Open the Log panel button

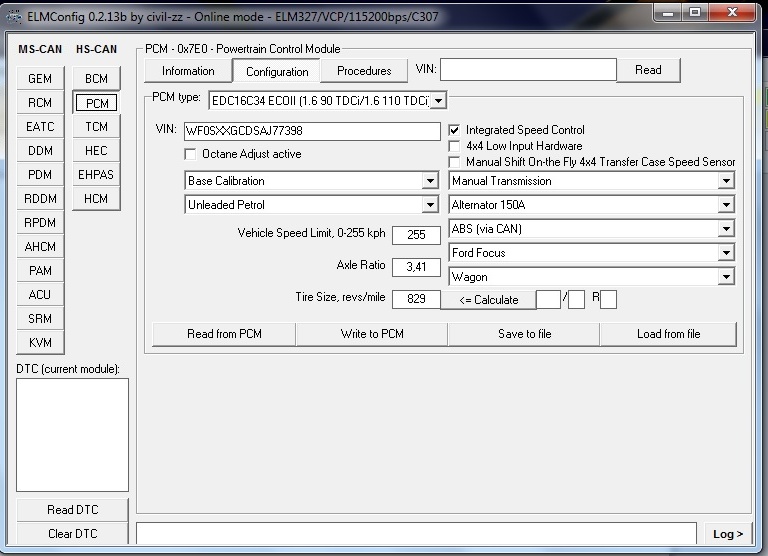click(x=727, y=534)
